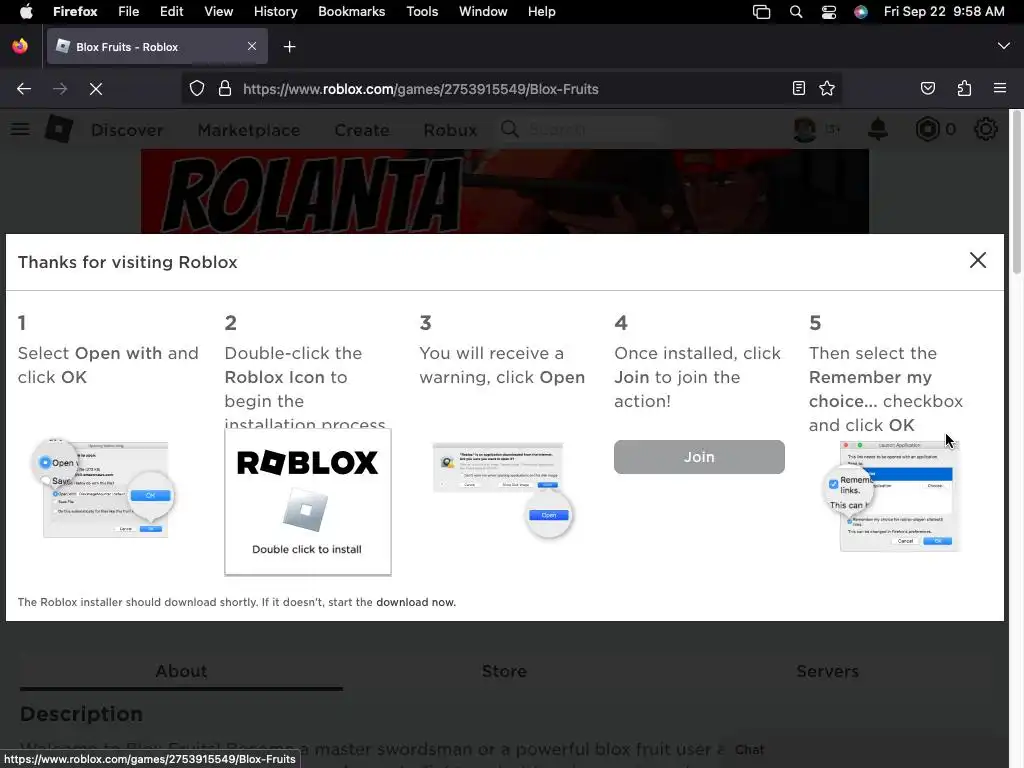Open Roblox settings gear

pyautogui.click(x=985, y=129)
